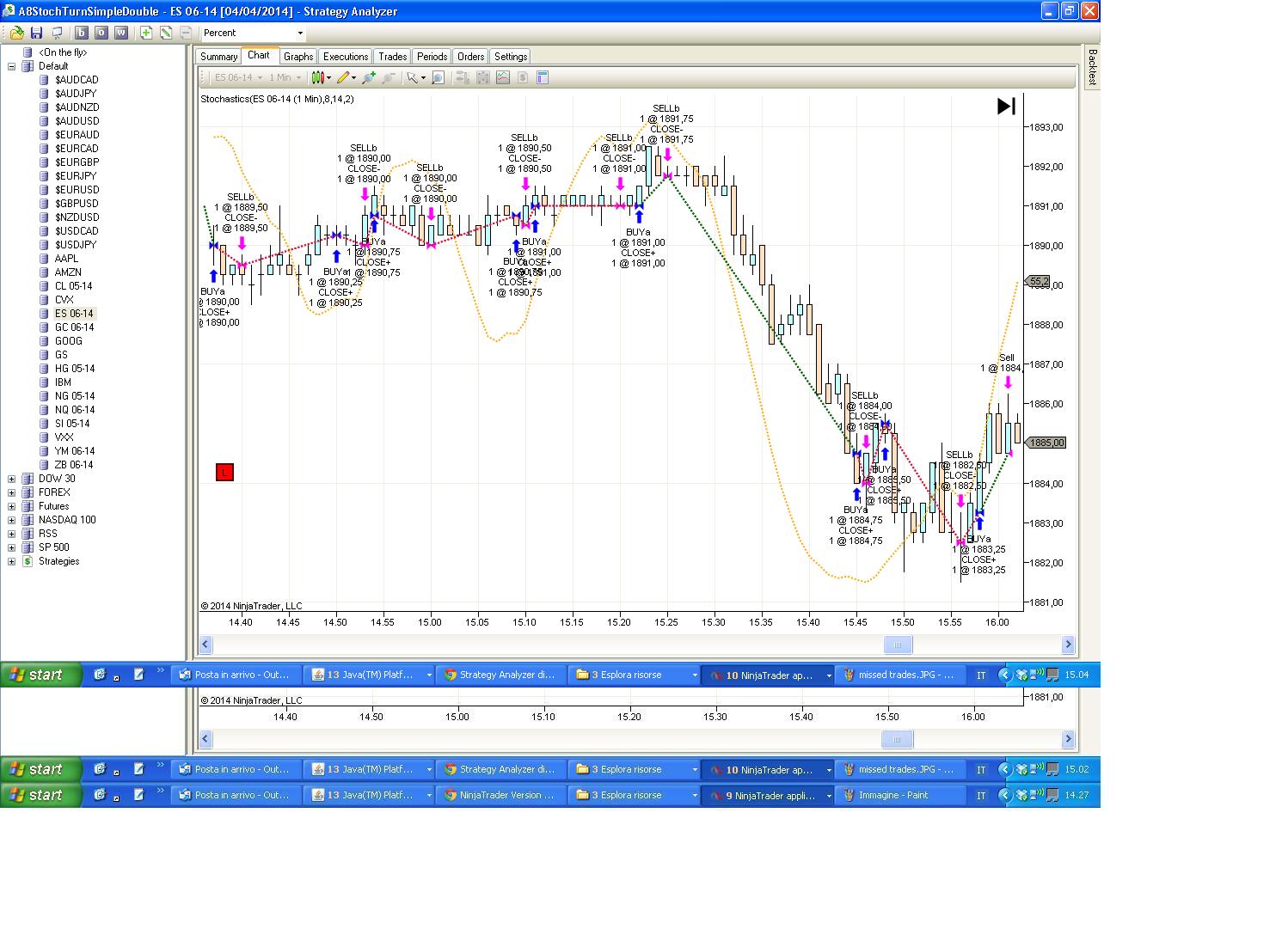This screenshot has width=1288, height=935.
Task: Open Chrome 'NinjaTrader Version' taskbar button
Action: point(500,796)
